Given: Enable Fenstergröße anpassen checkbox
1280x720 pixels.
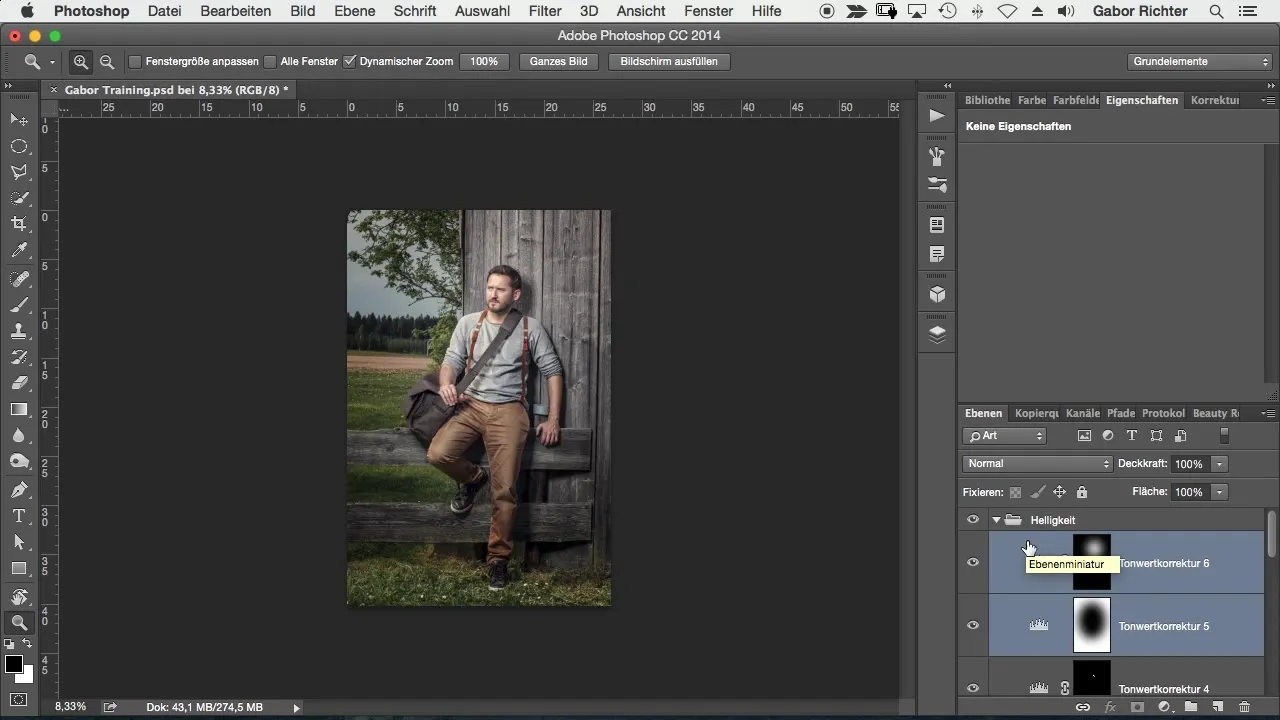Looking at the screenshot, I should pos(135,61).
